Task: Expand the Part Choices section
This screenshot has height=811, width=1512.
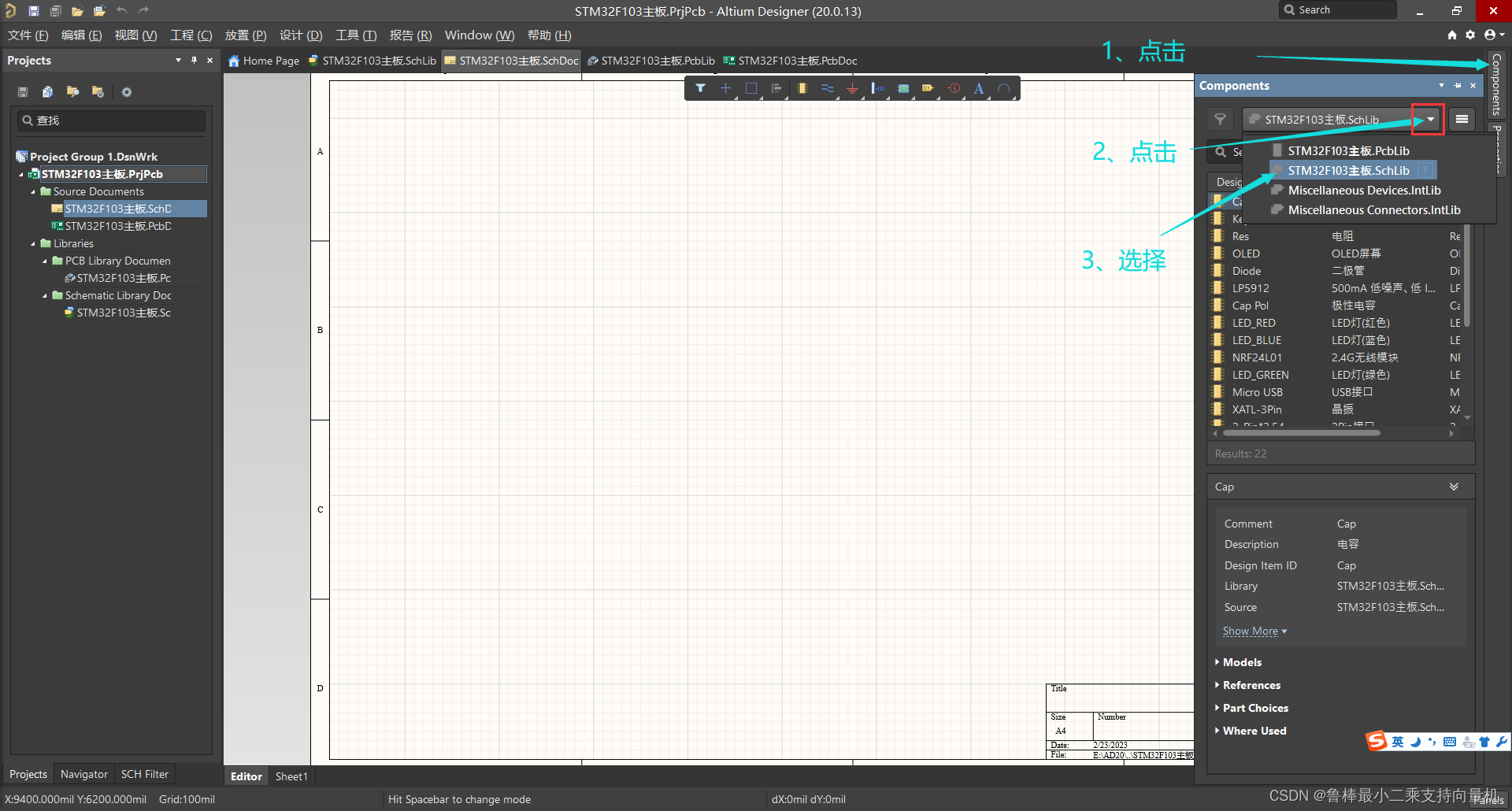Action: pyautogui.click(x=1254, y=708)
